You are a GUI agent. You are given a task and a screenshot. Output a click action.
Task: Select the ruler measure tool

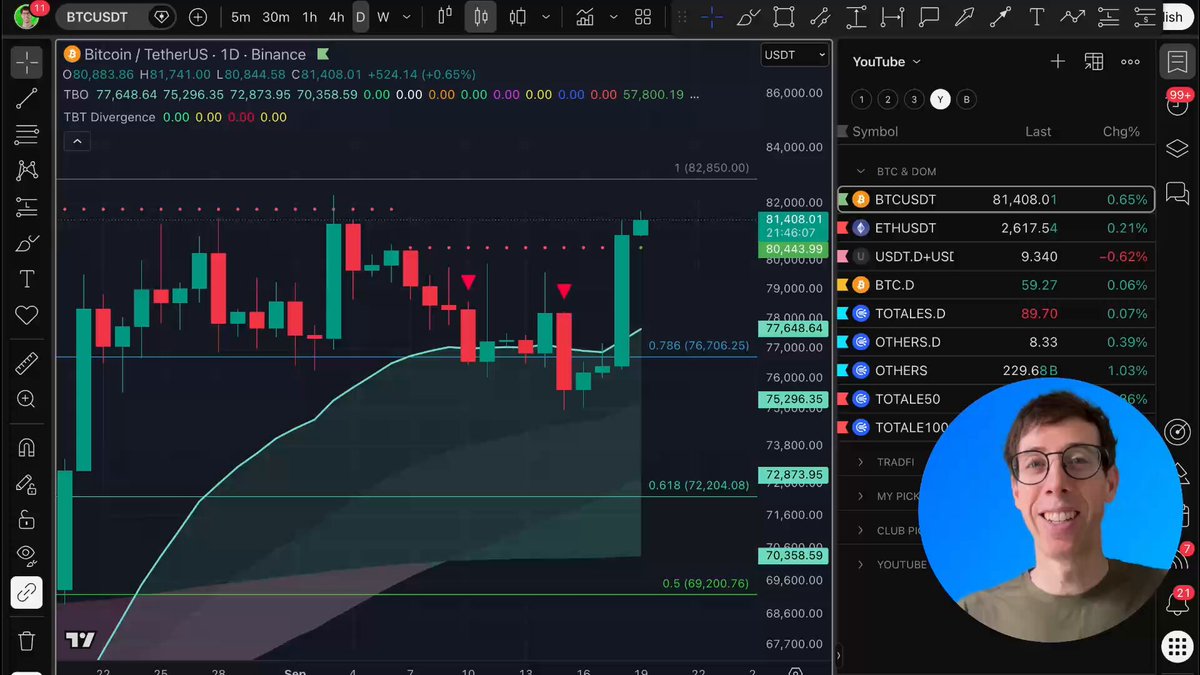(x=27, y=363)
